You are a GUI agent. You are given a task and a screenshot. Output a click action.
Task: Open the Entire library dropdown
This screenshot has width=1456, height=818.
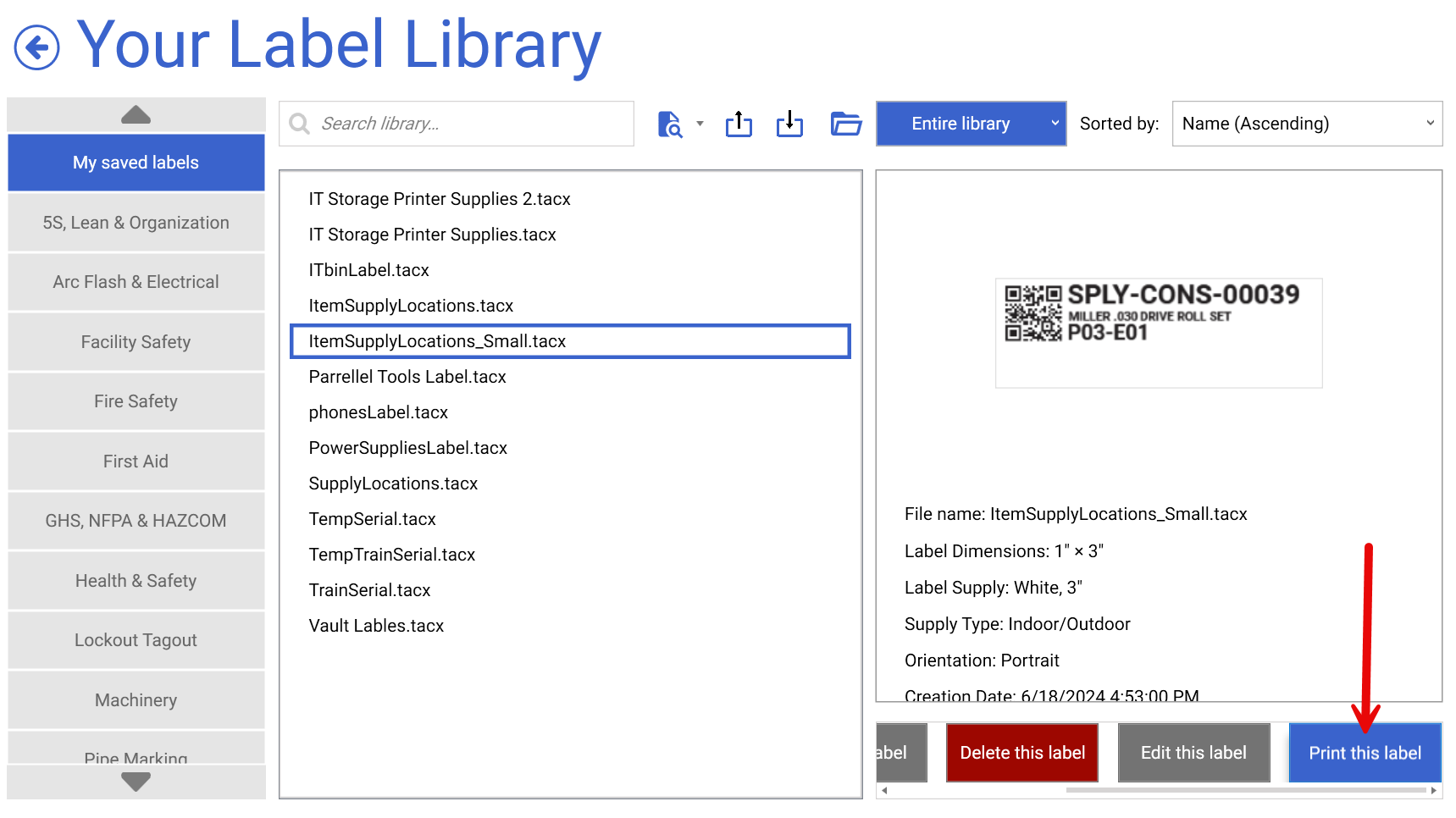tap(971, 124)
